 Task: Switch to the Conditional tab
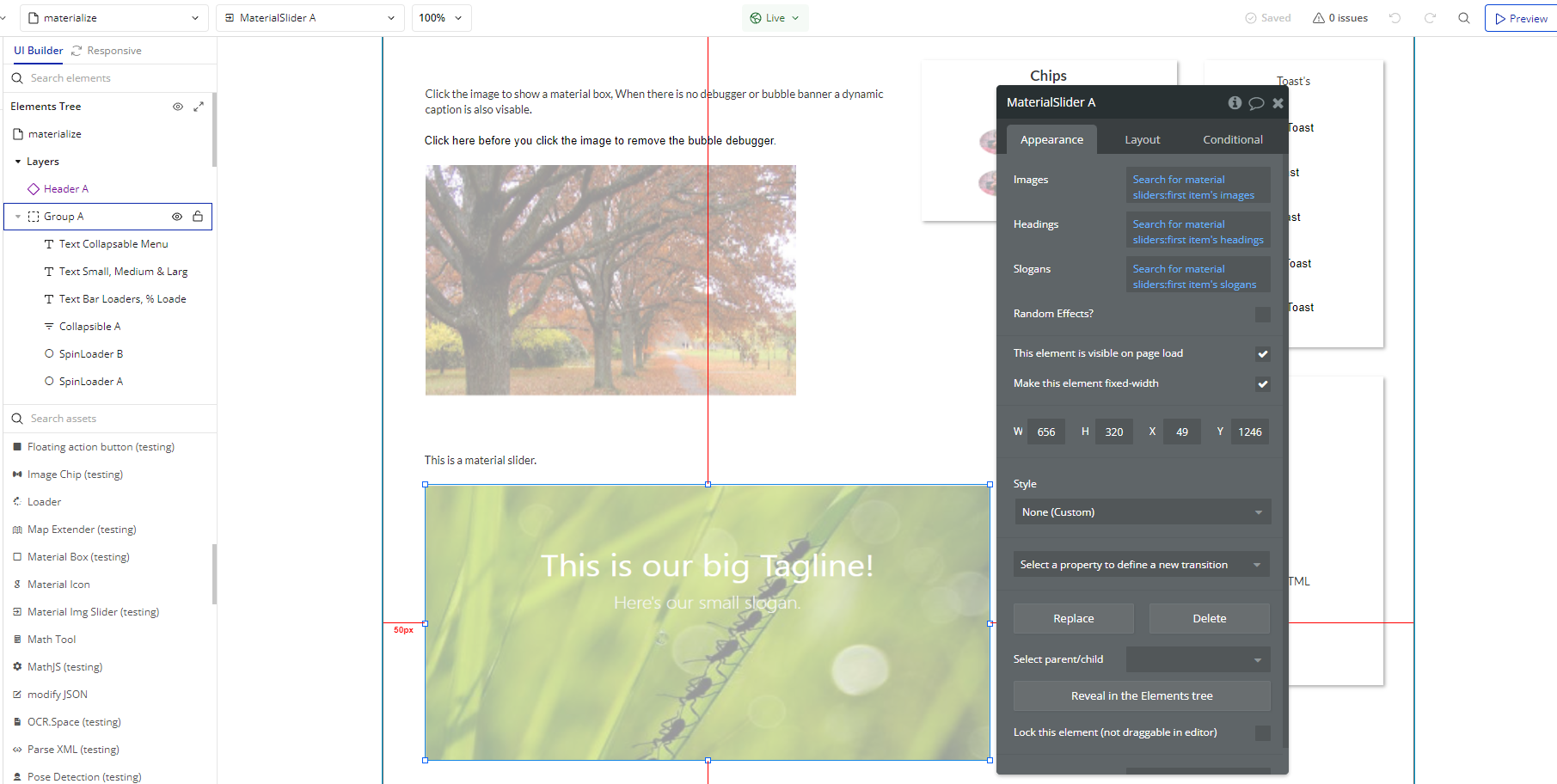pyautogui.click(x=1232, y=138)
